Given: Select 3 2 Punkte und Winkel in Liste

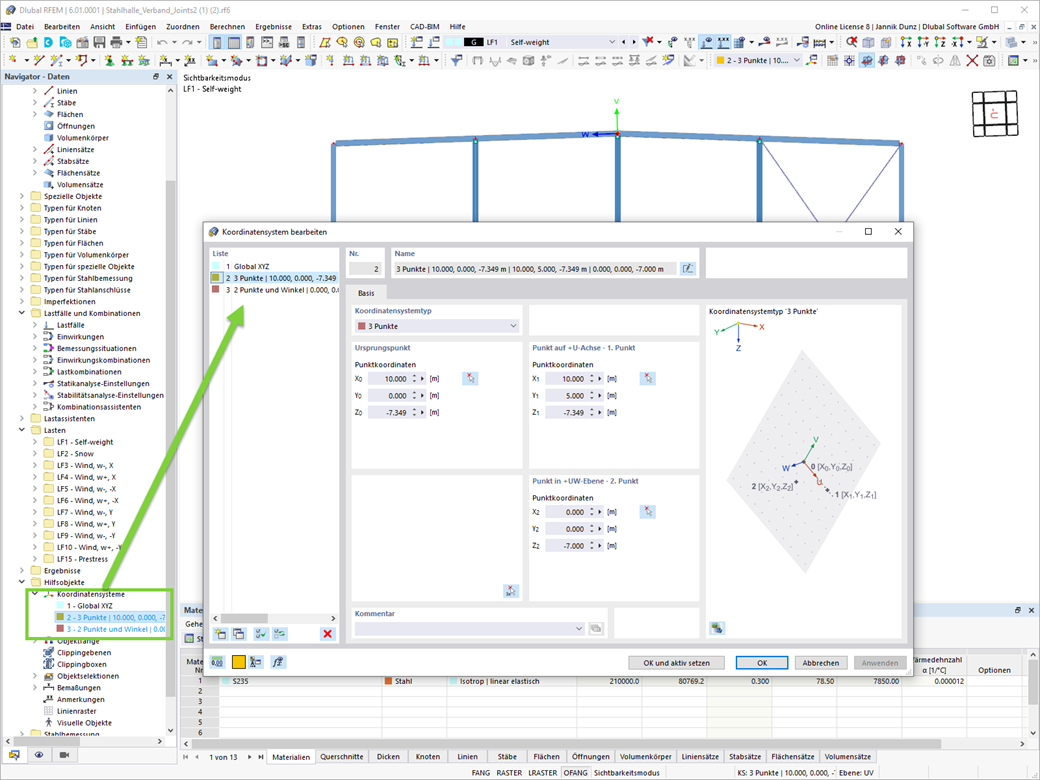Looking at the screenshot, I should (275, 290).
